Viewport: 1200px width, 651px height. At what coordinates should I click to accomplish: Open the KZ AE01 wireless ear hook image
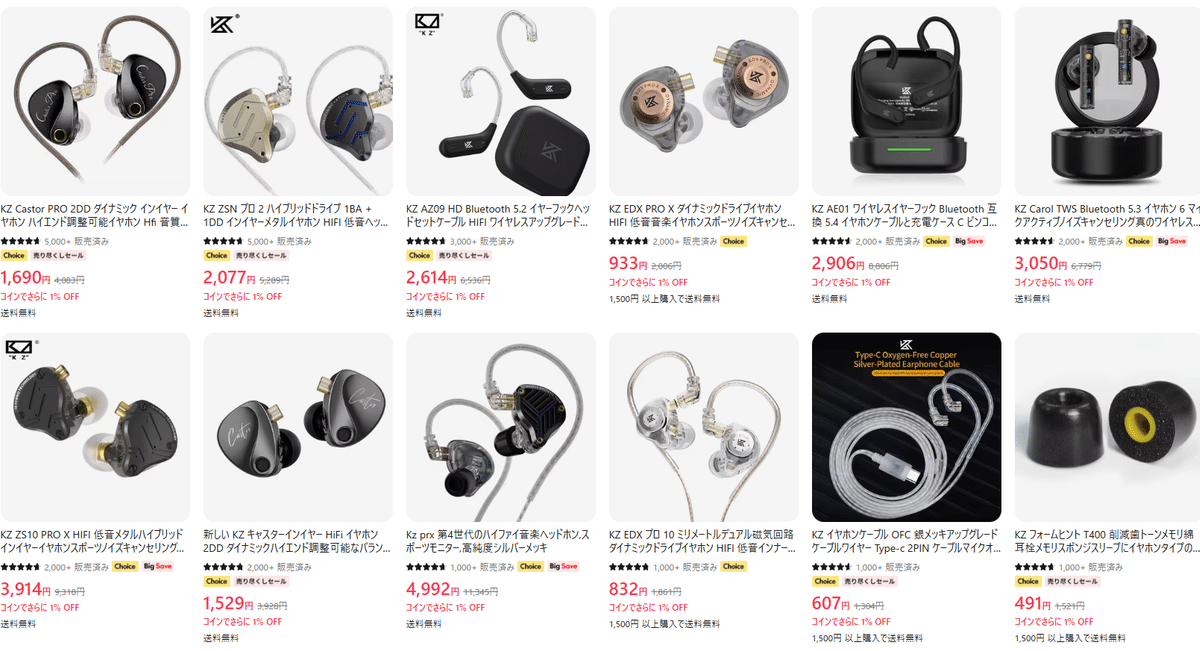pyautogui.click(x=907, y=101)
